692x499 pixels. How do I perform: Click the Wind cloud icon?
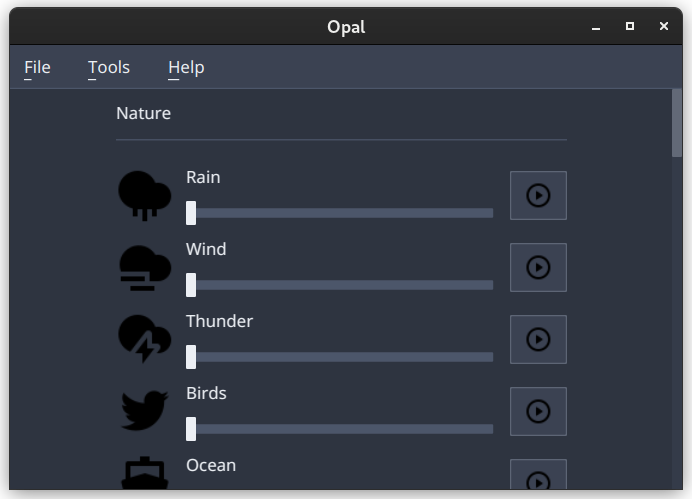144,267
